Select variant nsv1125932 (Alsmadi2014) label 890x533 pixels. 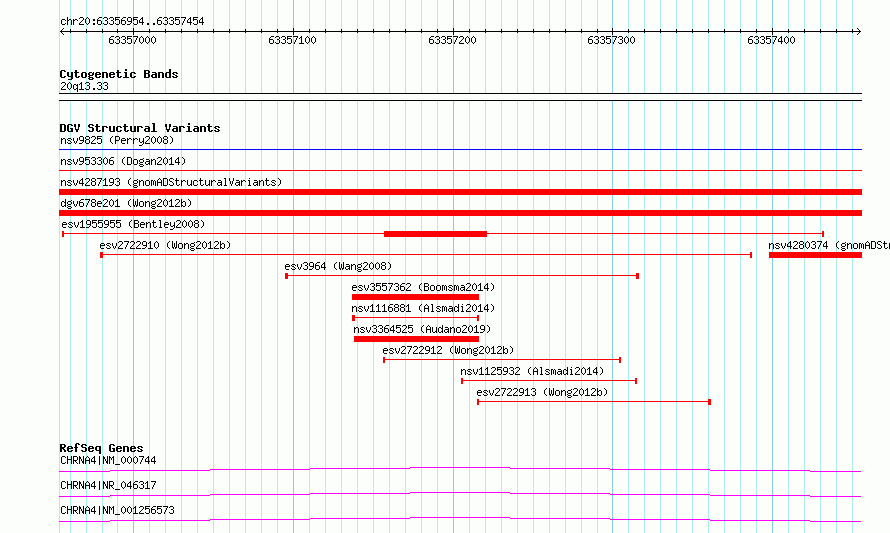click(532, 371)
